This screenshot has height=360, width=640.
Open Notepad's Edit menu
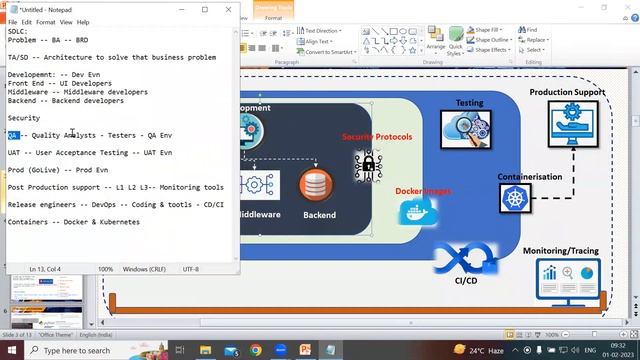click(x=27, y=22)
